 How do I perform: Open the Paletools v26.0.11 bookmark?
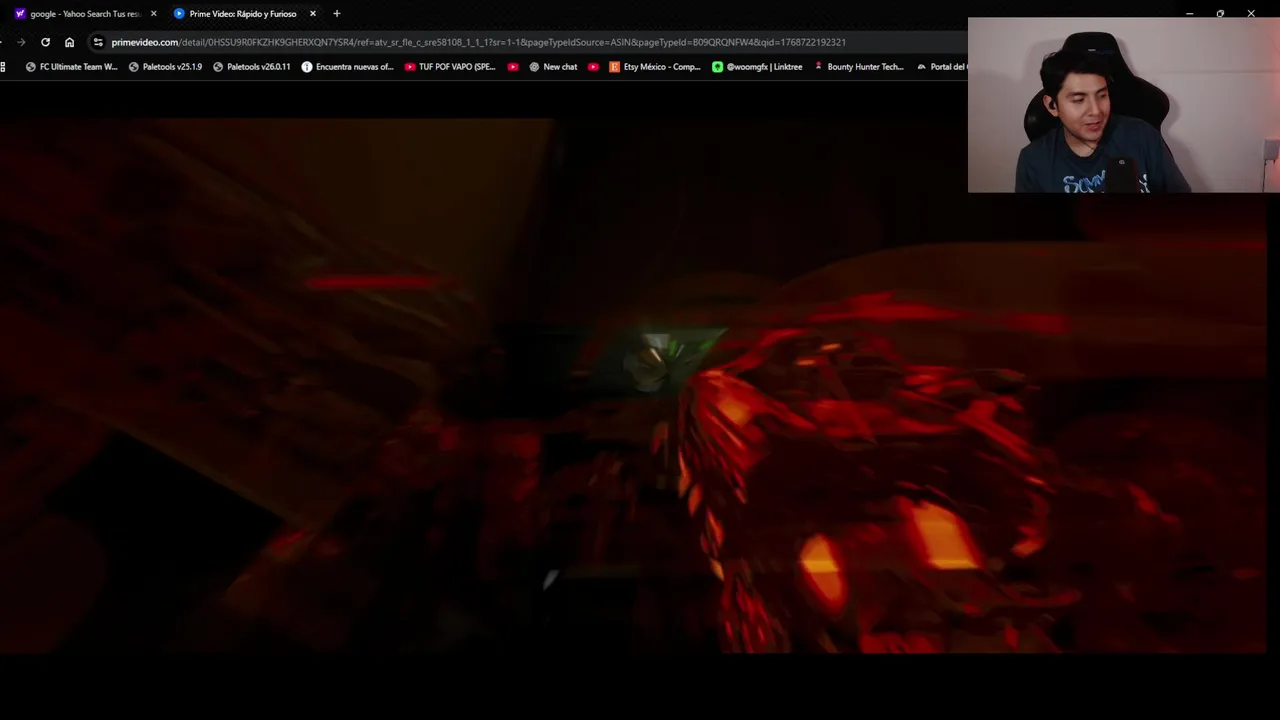coord(252,67)
